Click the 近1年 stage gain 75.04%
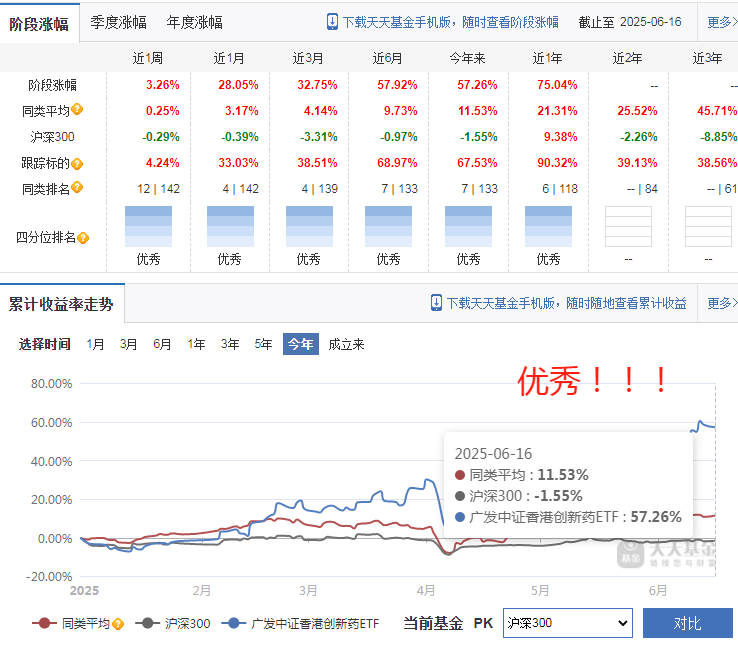738x645 pixels. pyautogui.click(x=557, y=85)
